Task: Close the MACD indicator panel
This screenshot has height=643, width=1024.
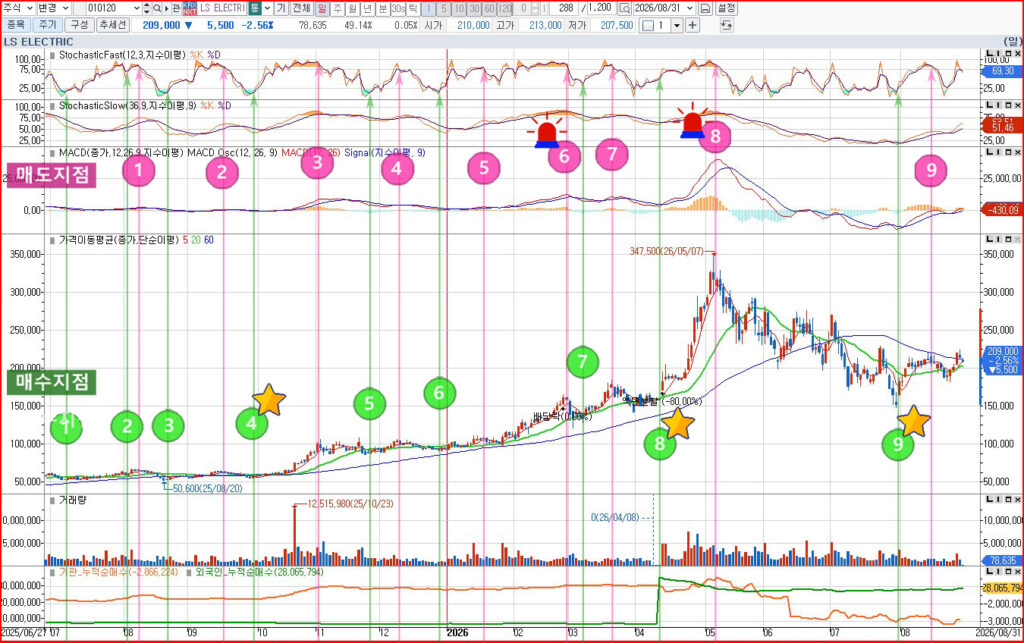Action: (1016, 152)
